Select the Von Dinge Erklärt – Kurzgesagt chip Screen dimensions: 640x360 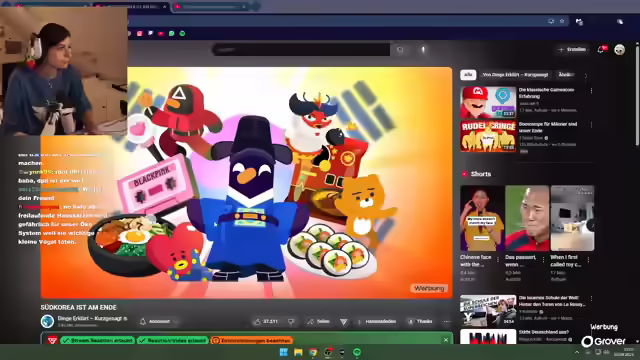515,75
